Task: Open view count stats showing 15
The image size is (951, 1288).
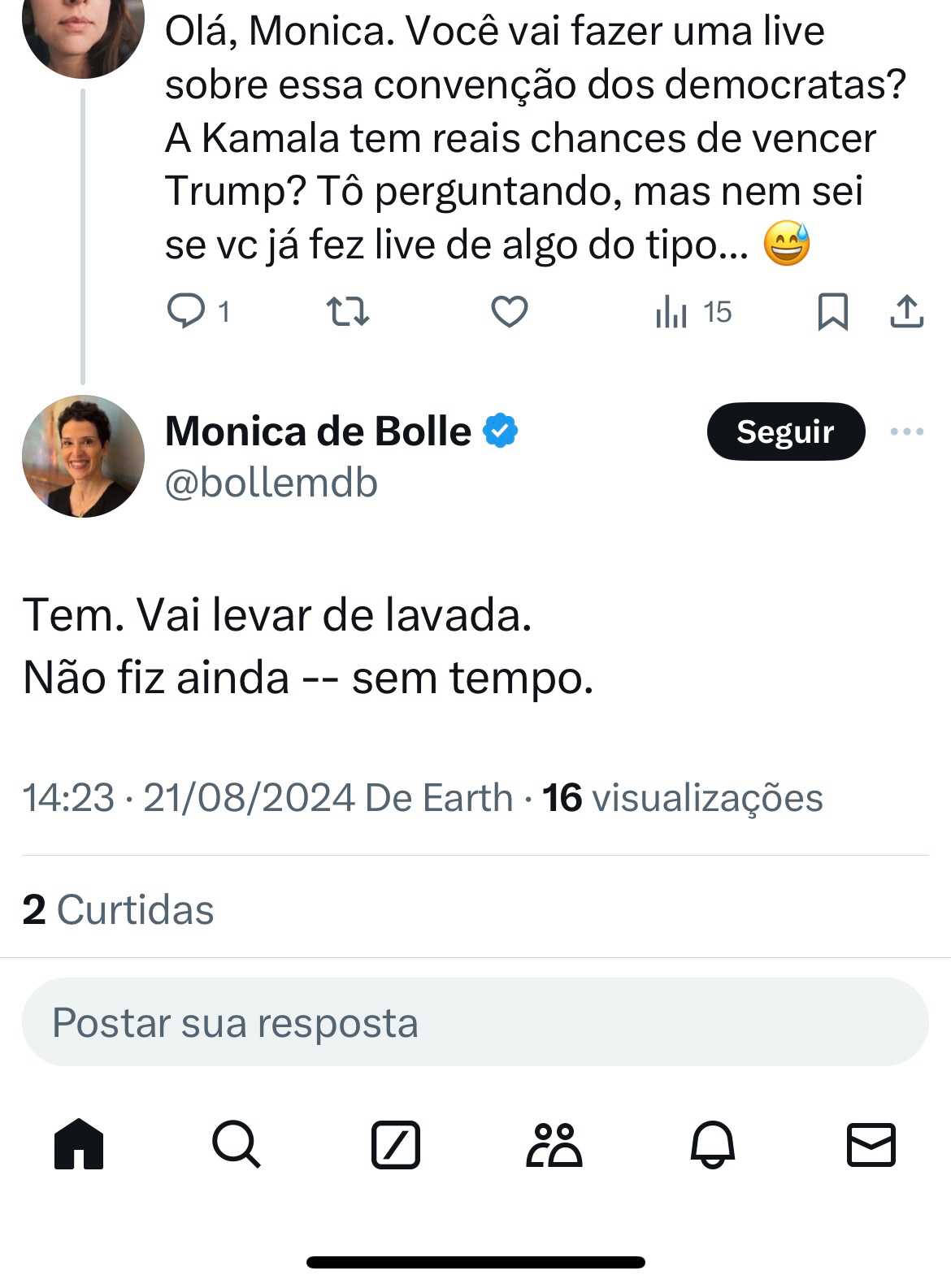Action: (x=693, y=311)
